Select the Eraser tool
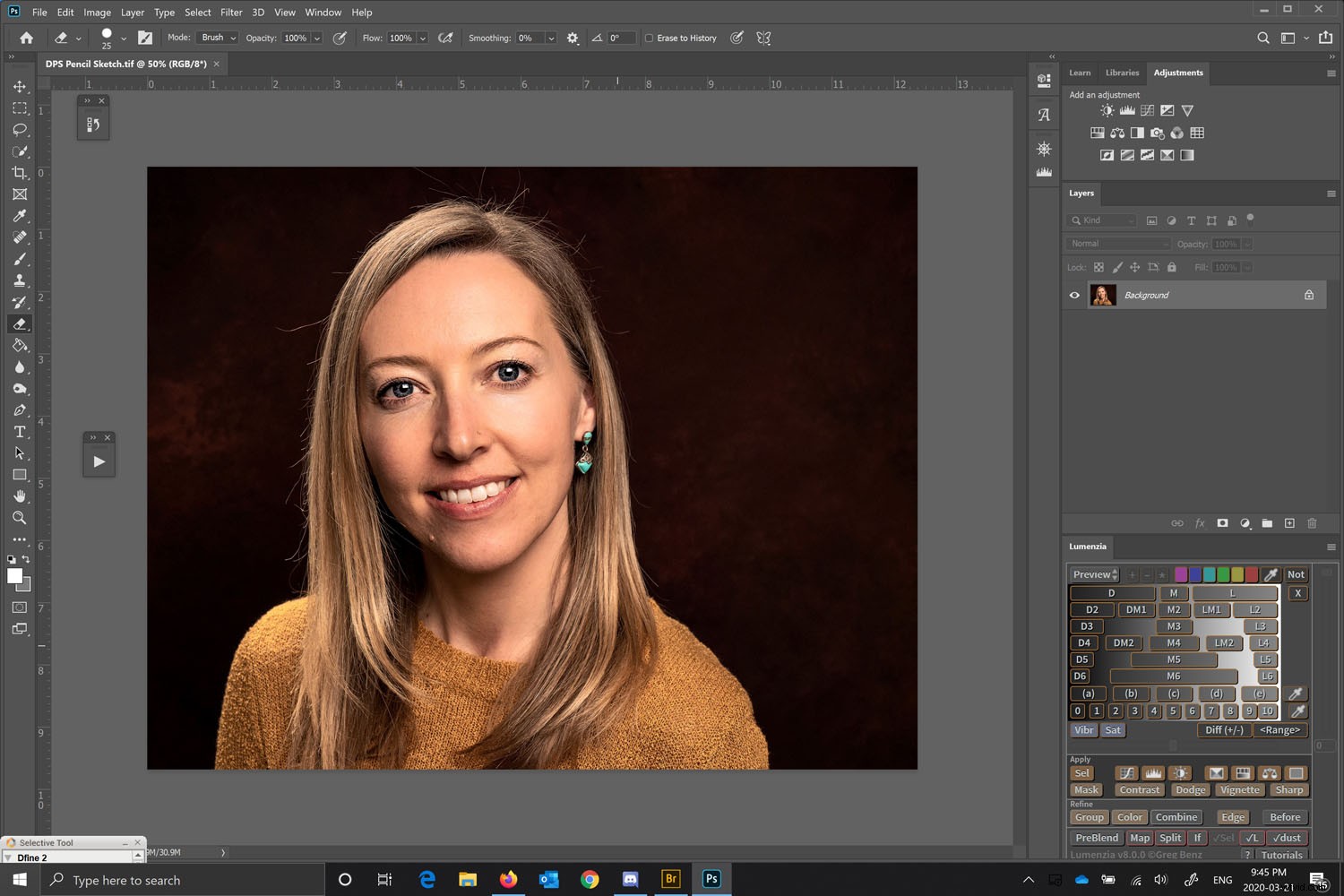The width and height of the screenshot is (1344, 896). pos(20,323)
